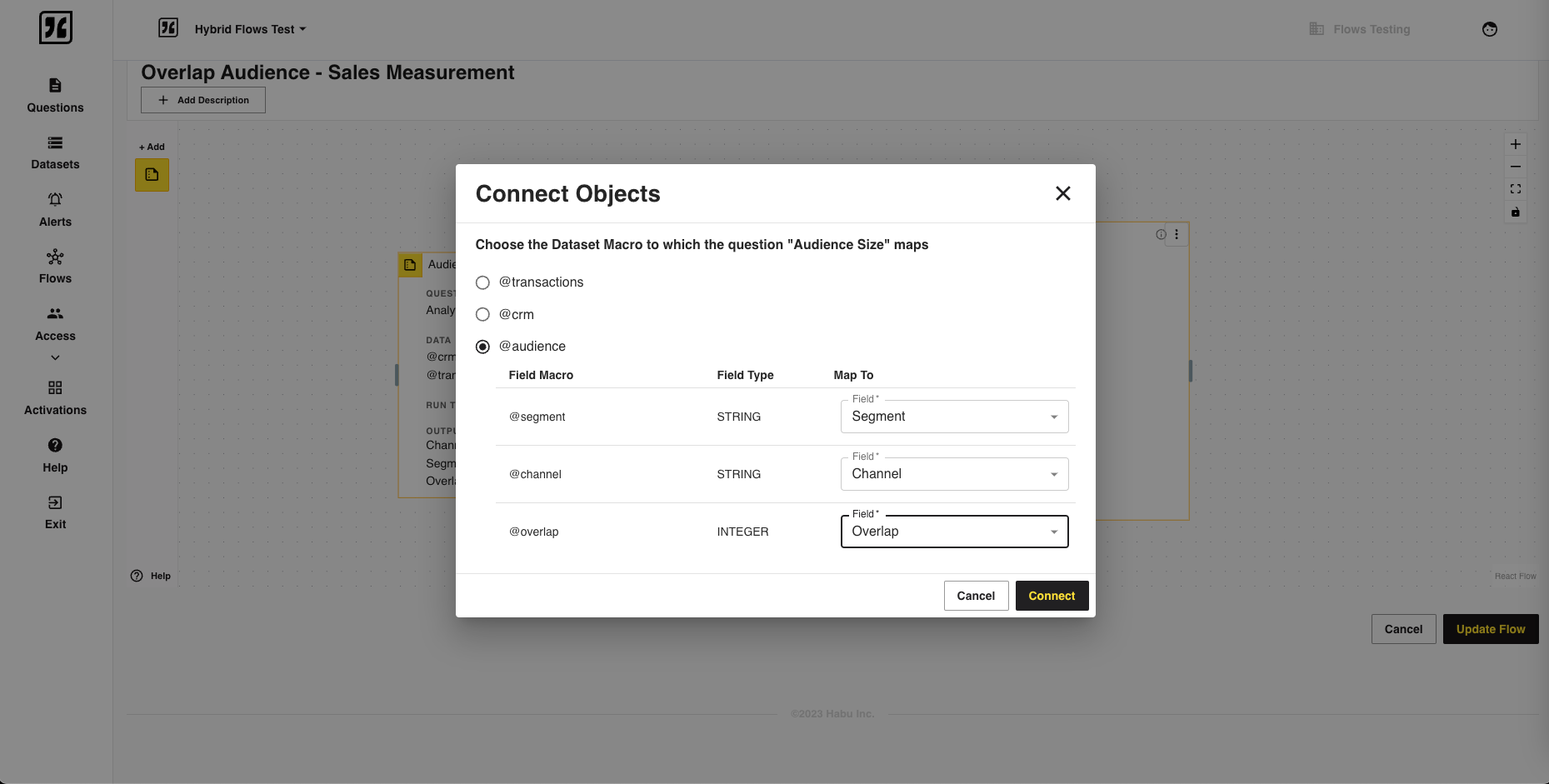
Task: Click Cancel in Connect Objects dialog
Action: (976, 596)
